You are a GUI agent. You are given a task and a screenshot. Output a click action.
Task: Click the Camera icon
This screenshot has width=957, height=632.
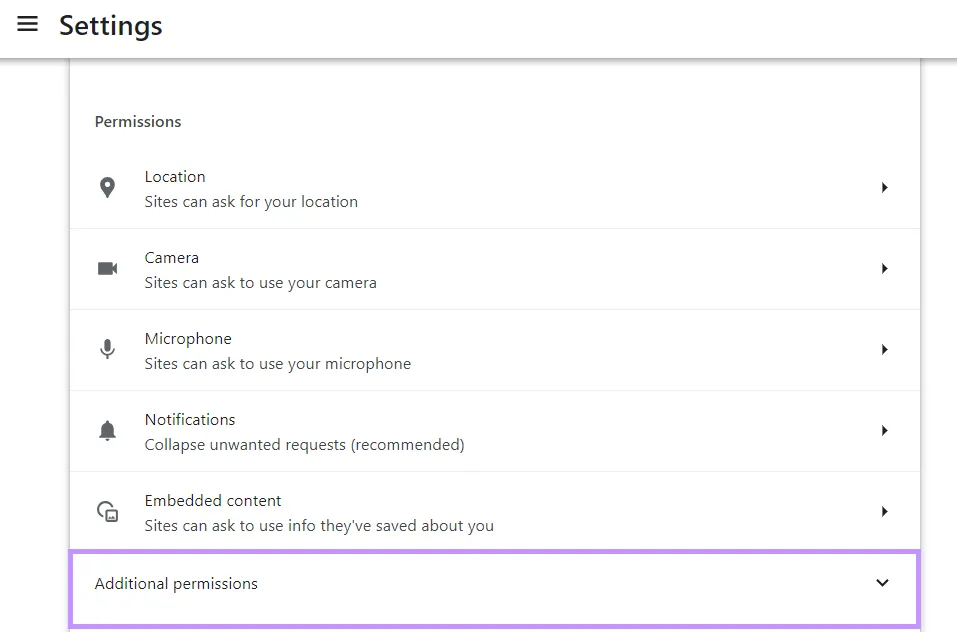(107, 268)
